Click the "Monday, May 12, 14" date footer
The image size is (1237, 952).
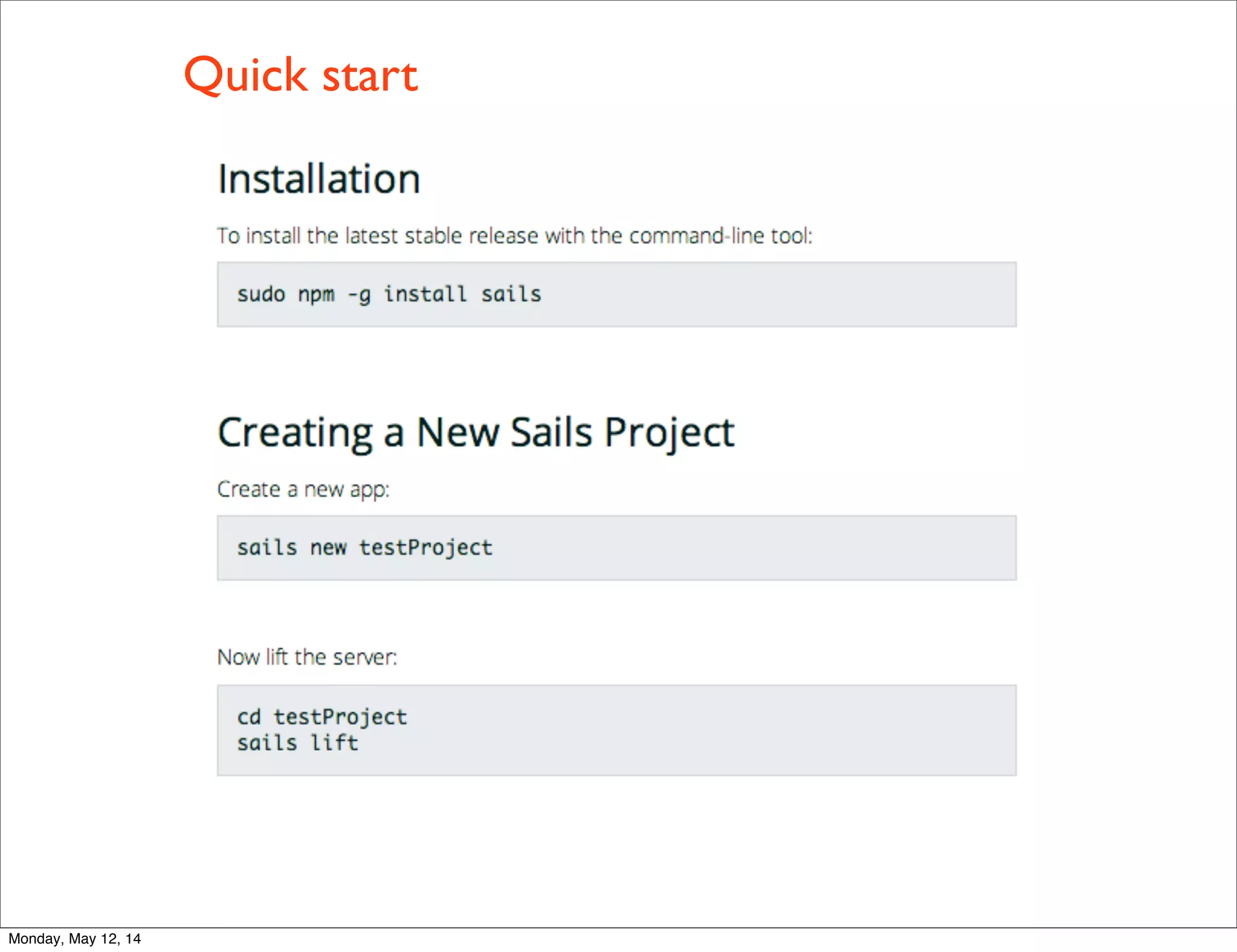pyautogui.click(x=74, y=939)
